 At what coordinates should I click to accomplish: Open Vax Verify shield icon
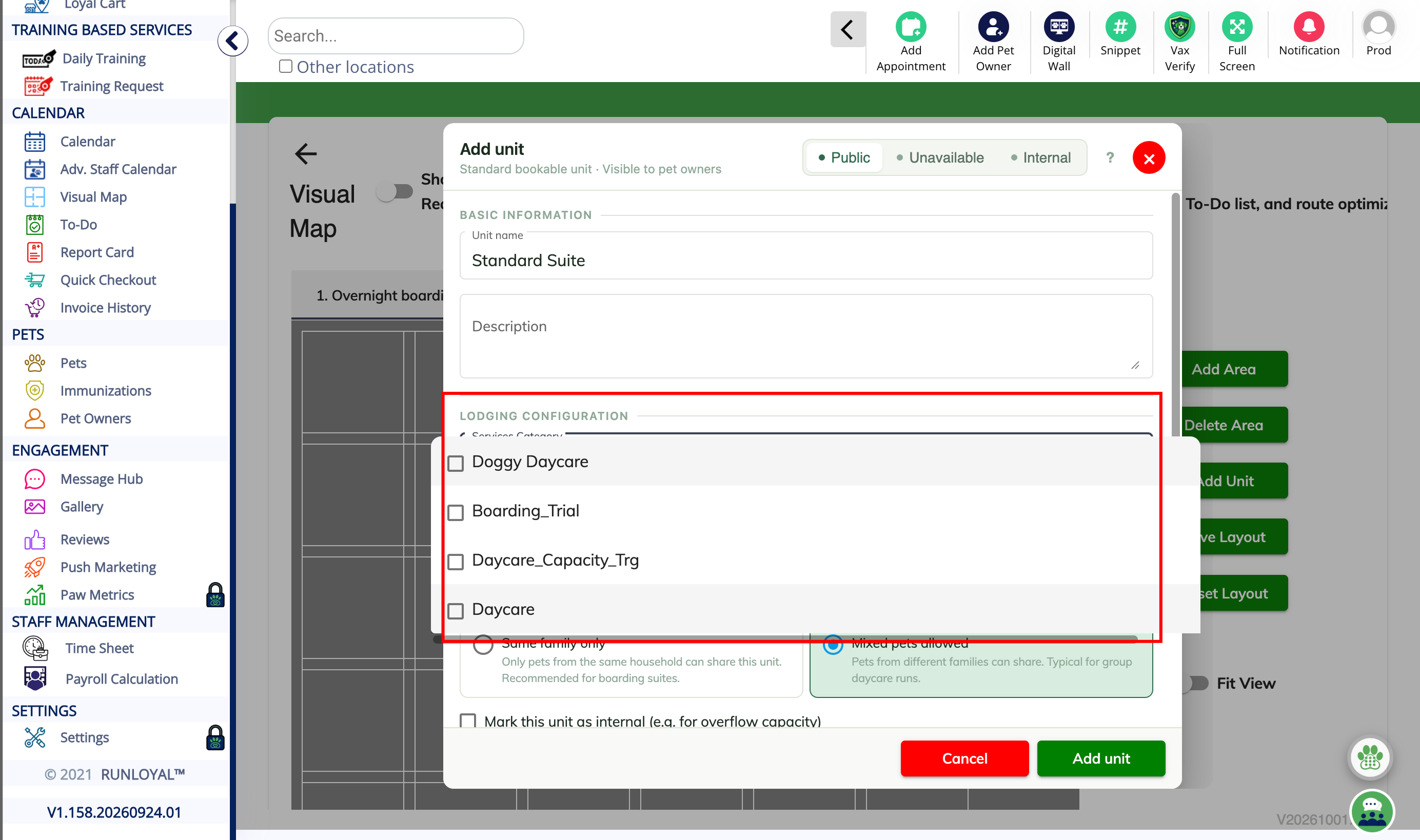coord(1179,26)
